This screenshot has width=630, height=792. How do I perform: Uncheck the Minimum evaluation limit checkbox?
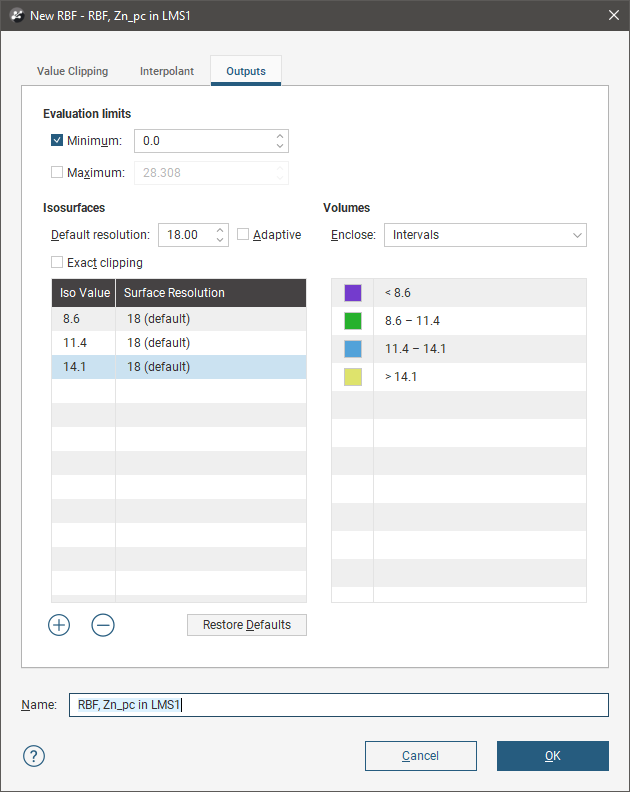(57, 140)
